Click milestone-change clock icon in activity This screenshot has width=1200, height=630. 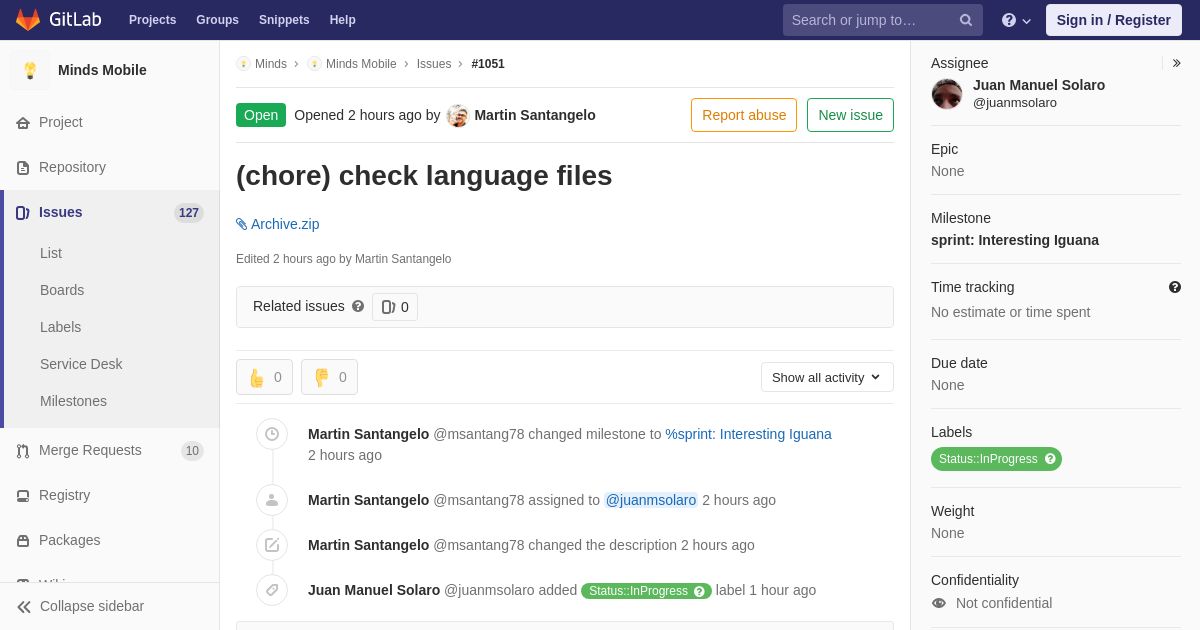(x=272, y=434)
